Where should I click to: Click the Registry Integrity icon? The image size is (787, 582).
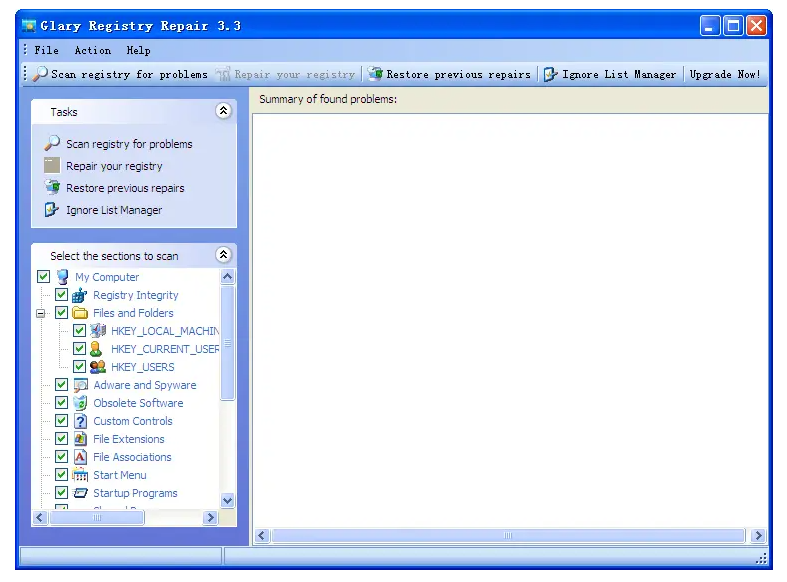(x=80, y=295)
